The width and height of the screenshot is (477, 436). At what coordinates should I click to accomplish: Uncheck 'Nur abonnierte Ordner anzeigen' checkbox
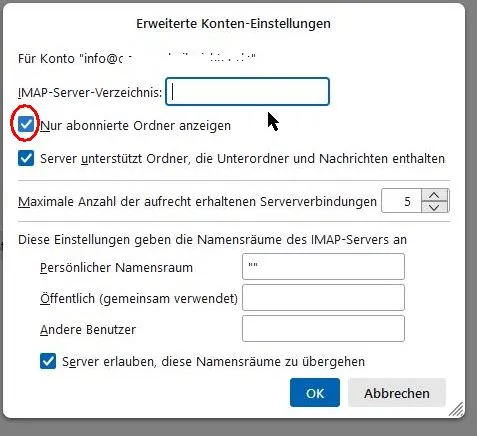(26, 125)
